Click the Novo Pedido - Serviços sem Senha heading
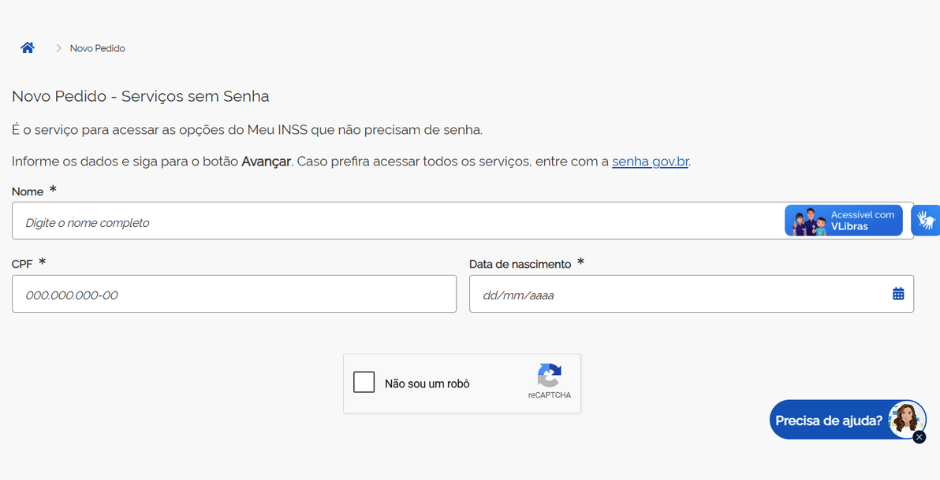This screenshot has height=480, width=940. pyautogui.click(x=140, y=96)
